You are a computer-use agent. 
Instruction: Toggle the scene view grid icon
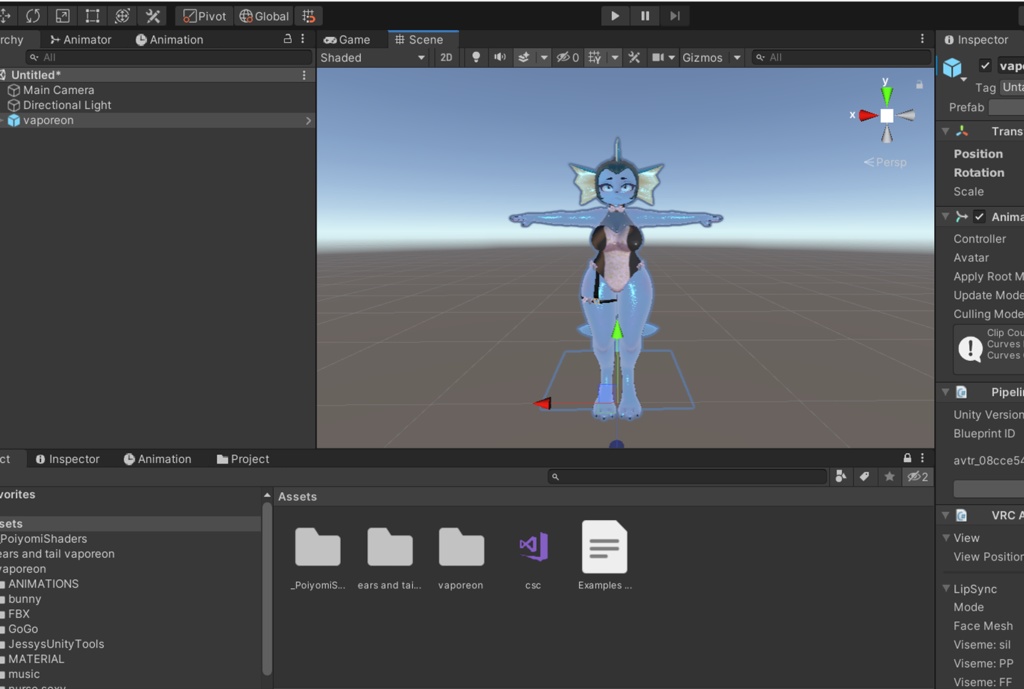click(x=591, y=57)
